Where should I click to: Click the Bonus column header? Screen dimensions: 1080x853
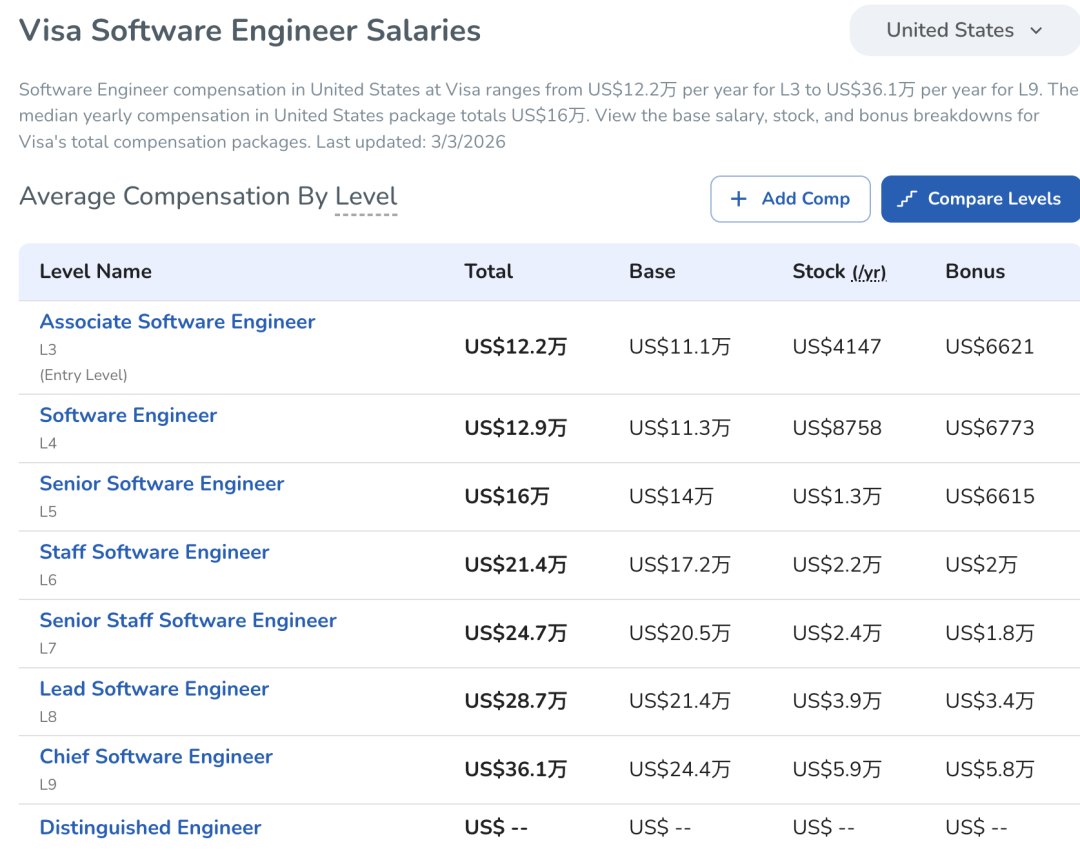click(x=975, y=272)
